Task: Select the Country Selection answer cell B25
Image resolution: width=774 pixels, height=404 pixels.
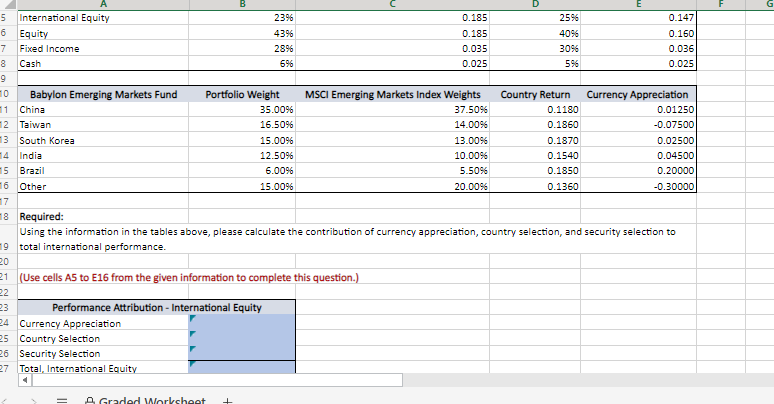Action: pyautogui.click(x=242, y=338)
